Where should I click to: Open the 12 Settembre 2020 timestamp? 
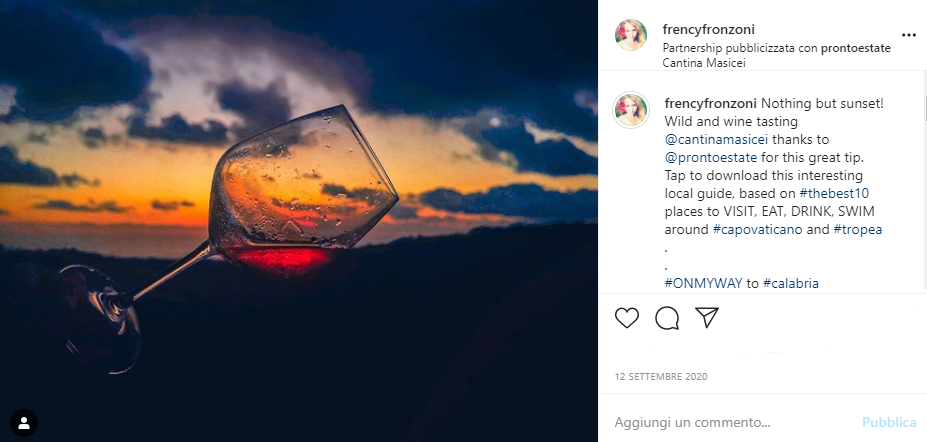[x=661, y=377]
